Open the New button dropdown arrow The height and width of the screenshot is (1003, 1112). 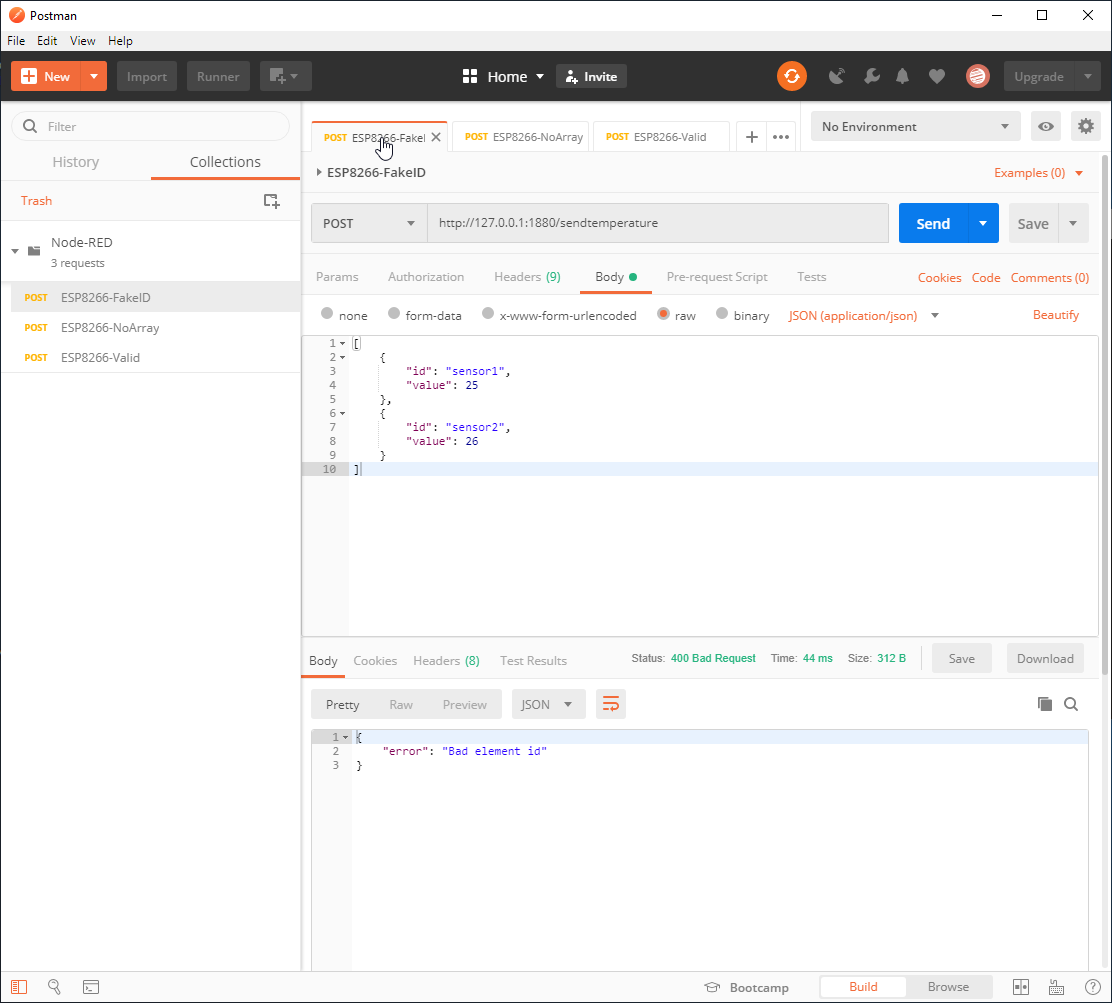(x=94, y=76)
